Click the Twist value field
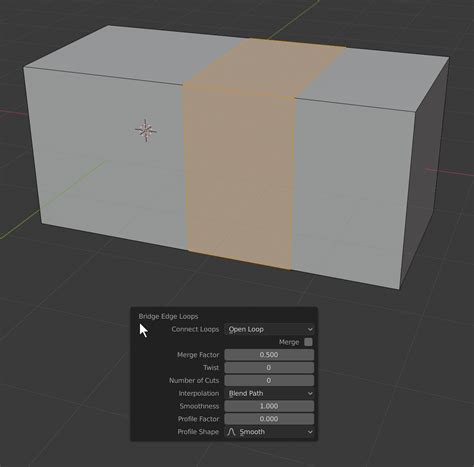Screen dimensions: 474x467 point(269,368)
